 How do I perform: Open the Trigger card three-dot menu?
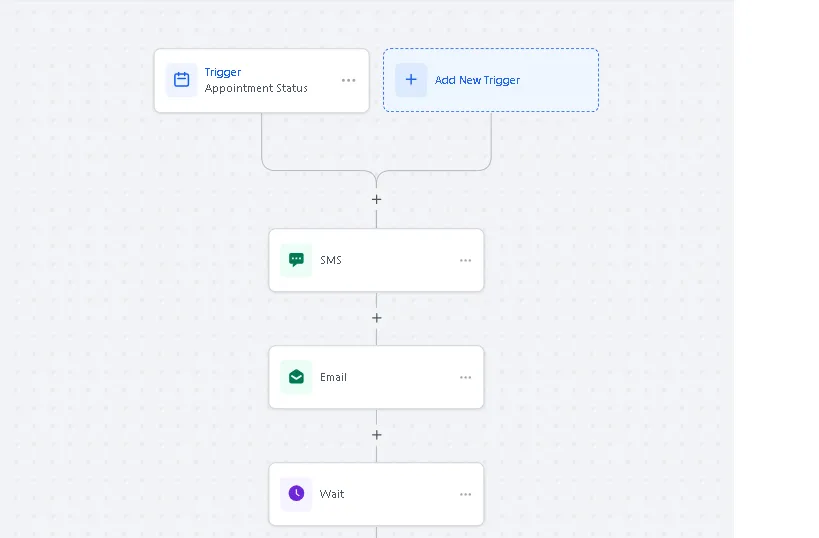[x=348, y=80]
